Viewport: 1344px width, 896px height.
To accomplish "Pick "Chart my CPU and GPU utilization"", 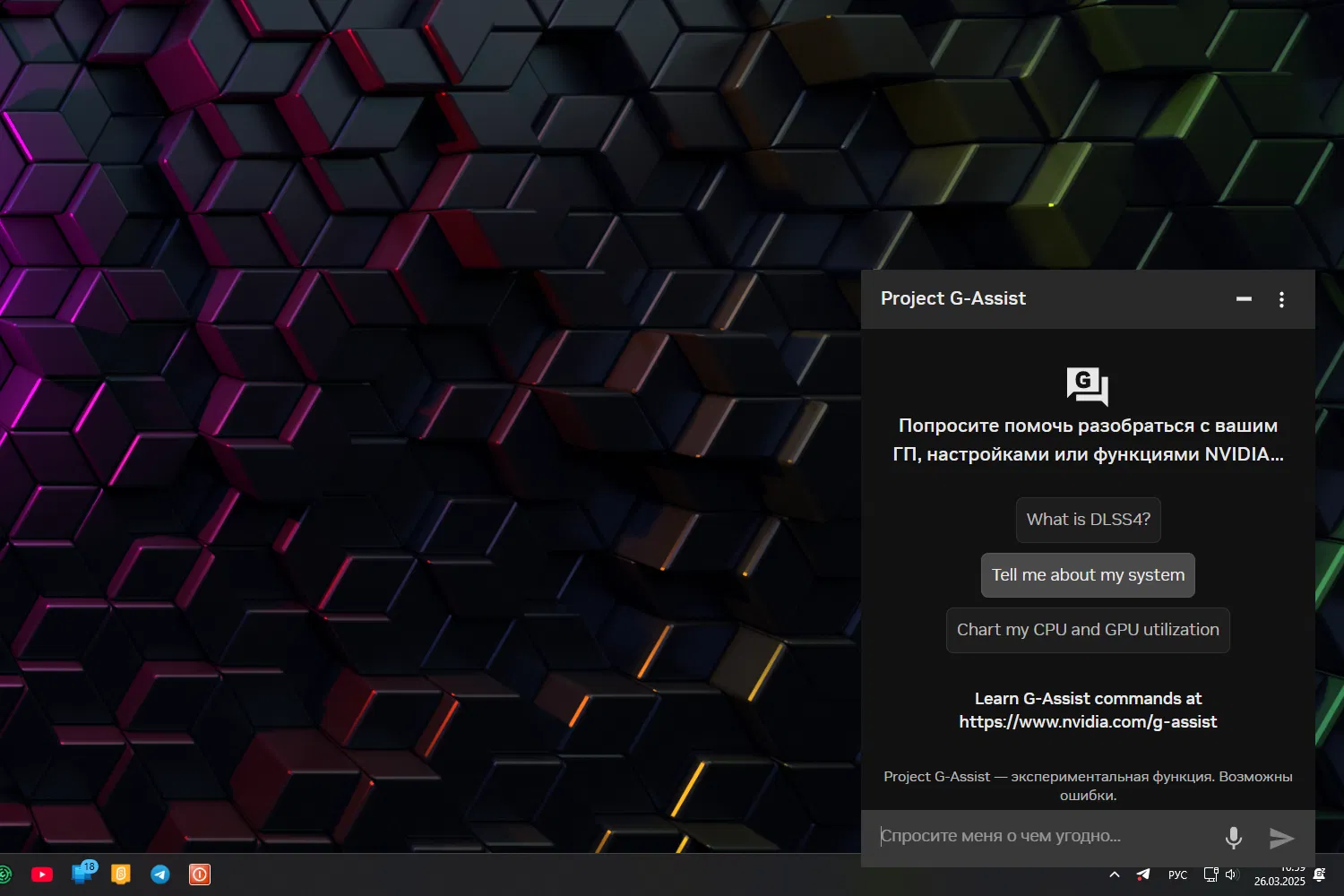I will coord(1088,630).
